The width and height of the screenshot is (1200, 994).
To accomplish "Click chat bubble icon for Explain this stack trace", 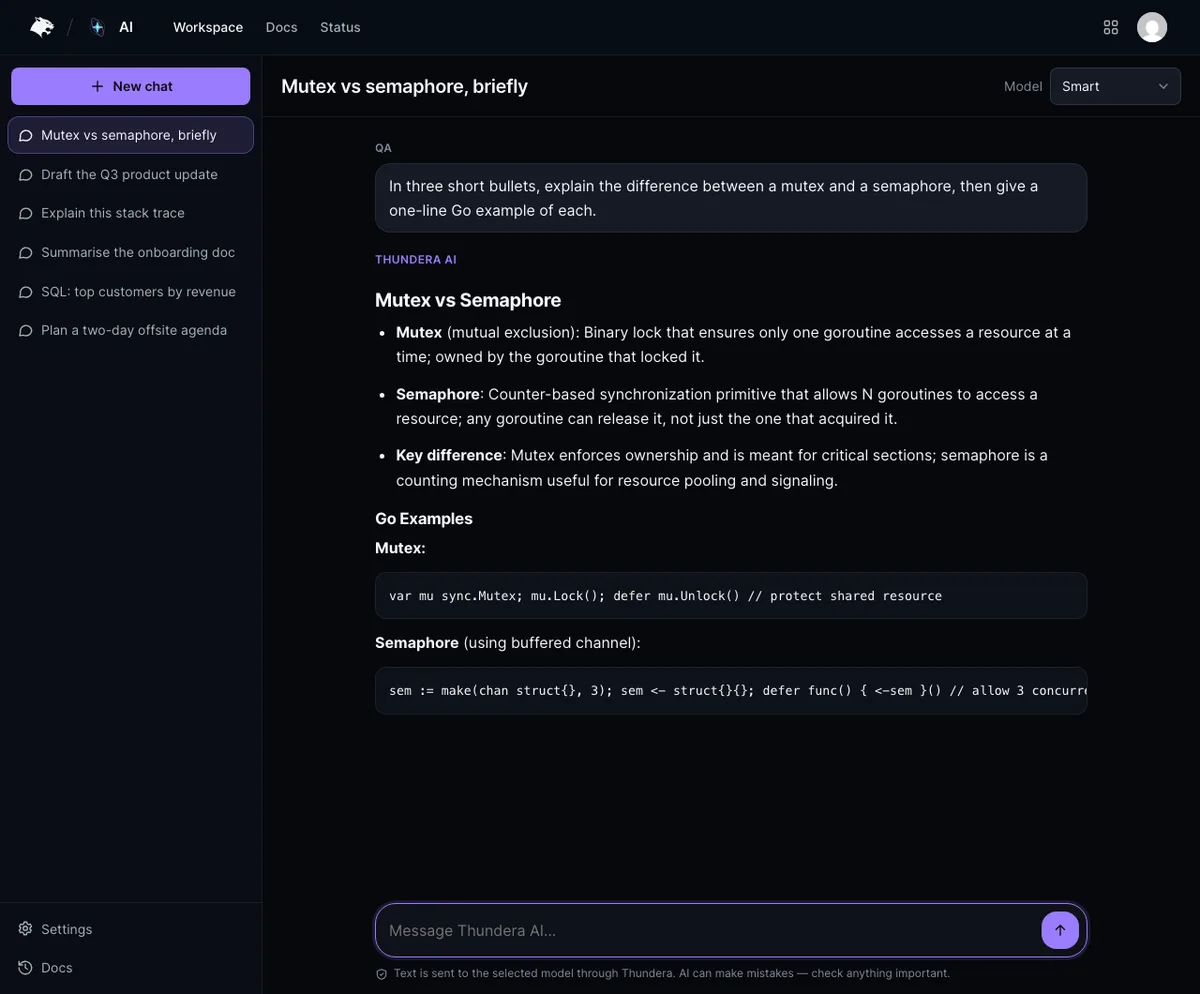I will pyautogui.click(x=26, y=213).
